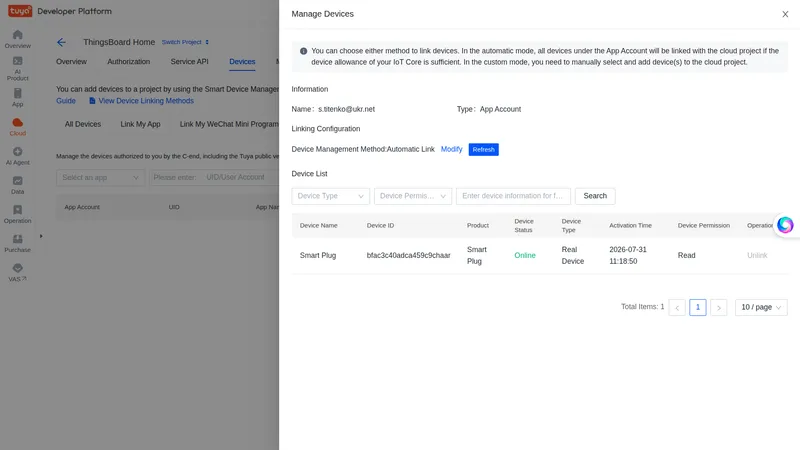Select the Cloud icon in sidebar
This screenshot has height=450, width=800.
tap(17, 122)
